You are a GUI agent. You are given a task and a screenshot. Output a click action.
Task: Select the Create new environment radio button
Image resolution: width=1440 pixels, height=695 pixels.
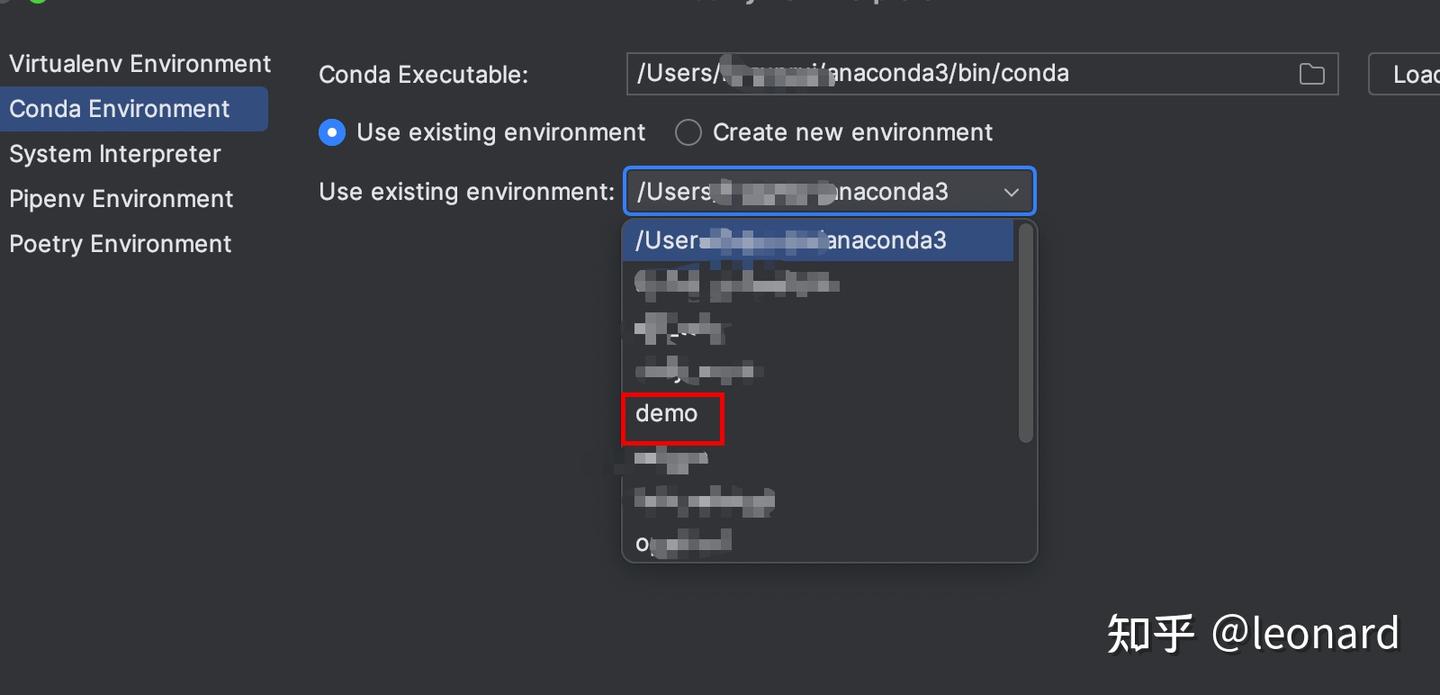[688, 132]
